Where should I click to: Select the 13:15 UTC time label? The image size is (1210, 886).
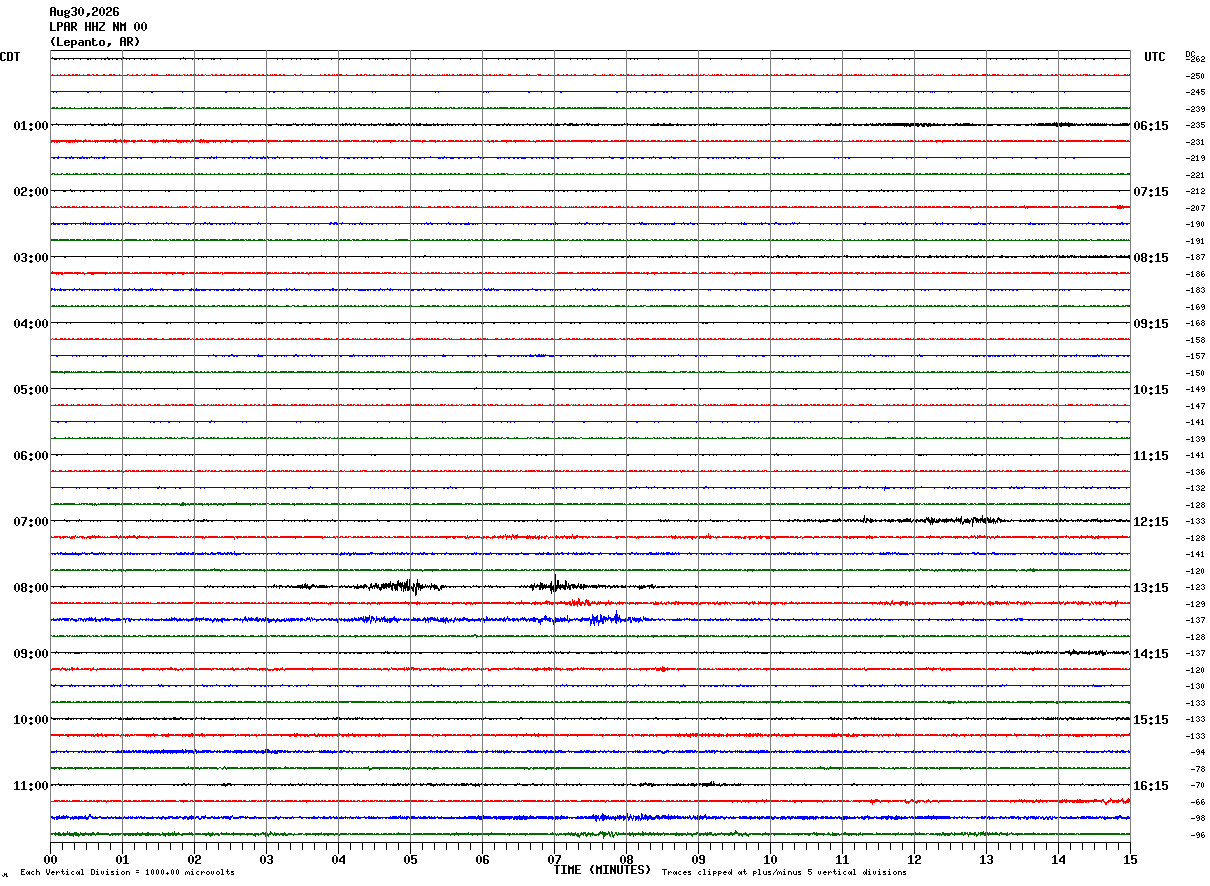(x=1150, y=588)
